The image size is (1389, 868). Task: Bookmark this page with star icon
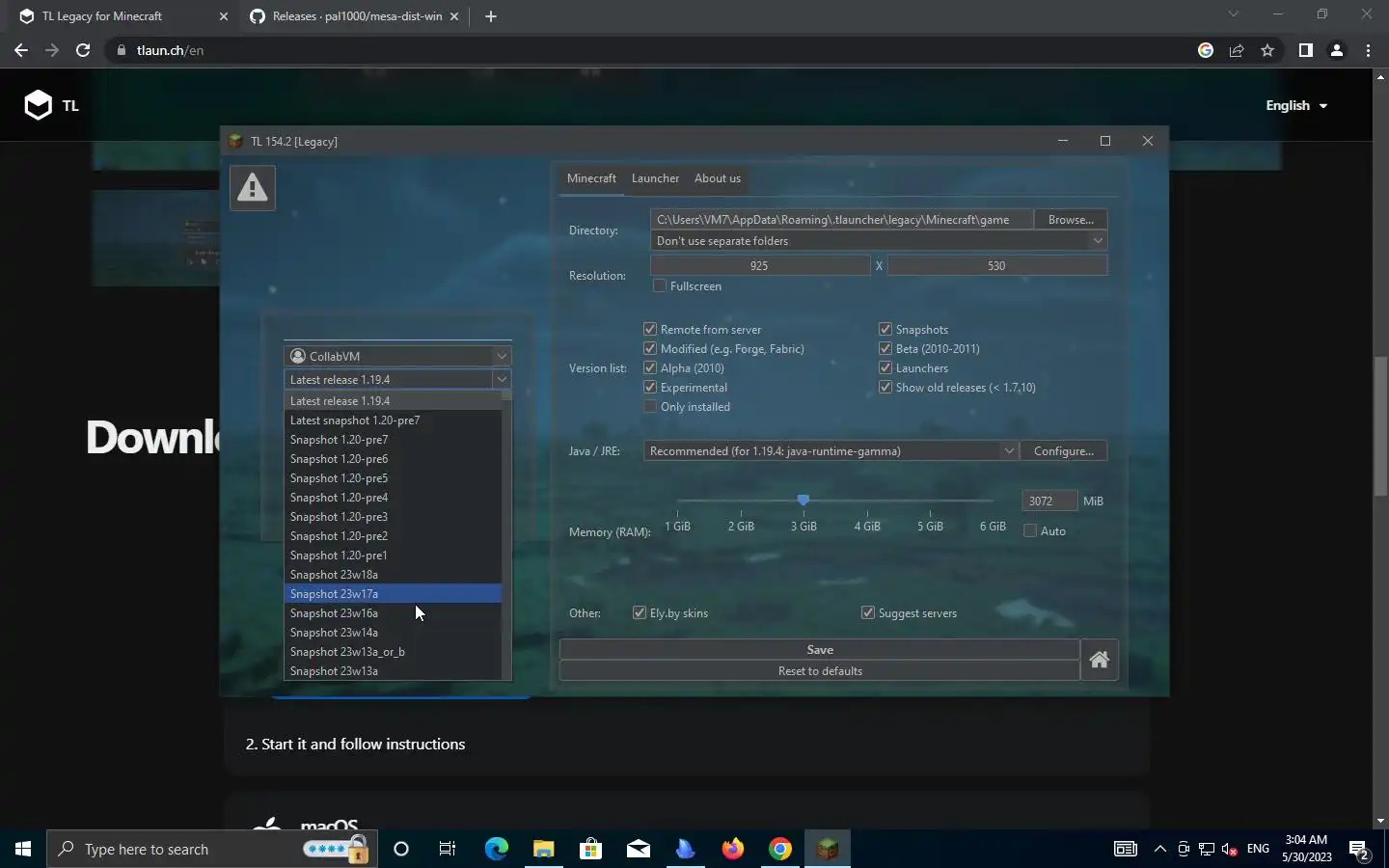pyautogui.click(x=1267, y=50)
